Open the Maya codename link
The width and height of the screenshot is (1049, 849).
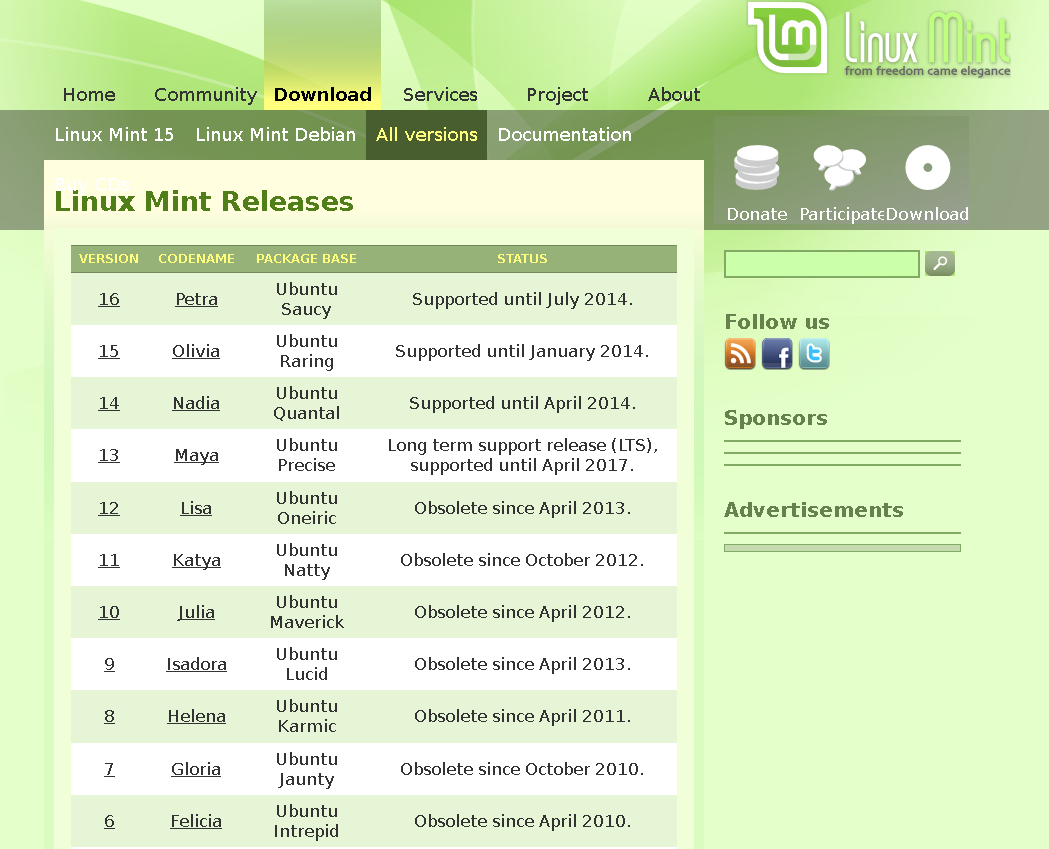coord(196,456)
